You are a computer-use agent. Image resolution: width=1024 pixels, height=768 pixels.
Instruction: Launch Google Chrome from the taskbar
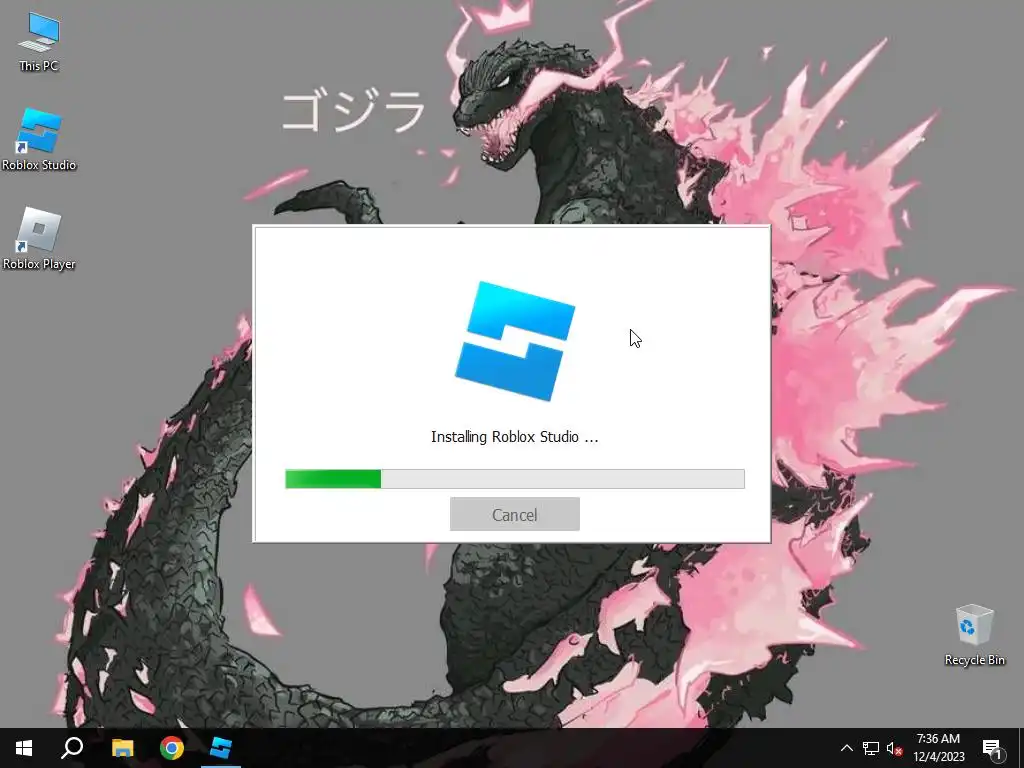pyautogui.click(x=172, y=748)
